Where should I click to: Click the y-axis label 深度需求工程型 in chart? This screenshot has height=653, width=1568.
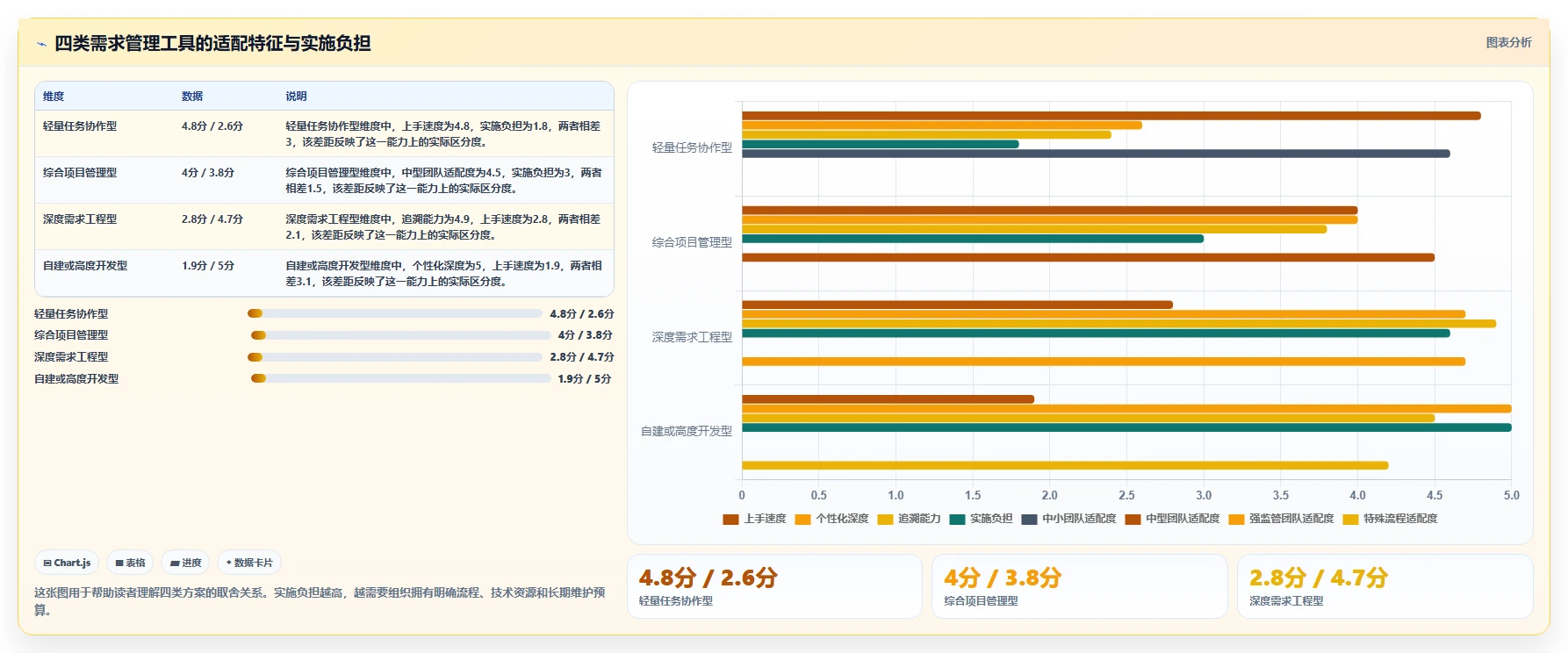tap(692, 337)
